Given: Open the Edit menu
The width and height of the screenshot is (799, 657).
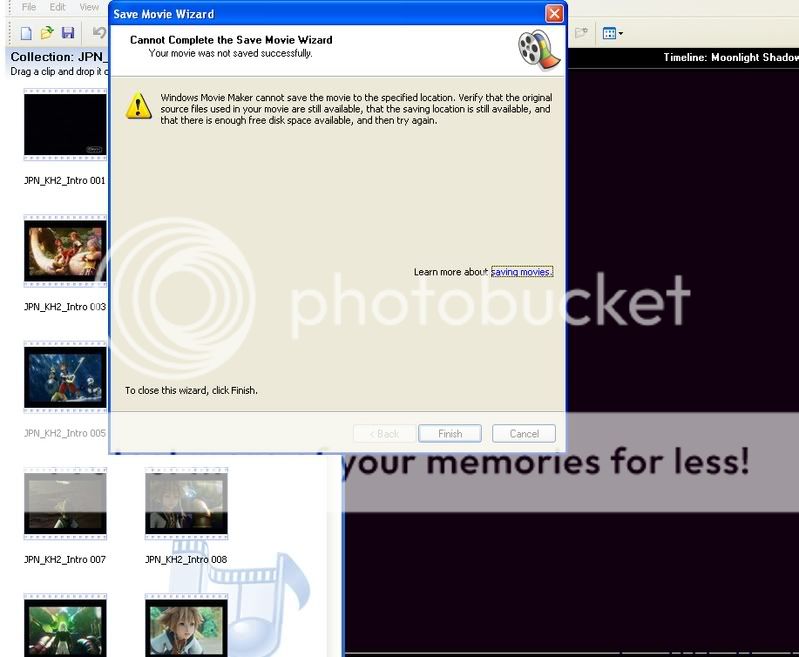Looking at the screenshot, I should 58,7.
